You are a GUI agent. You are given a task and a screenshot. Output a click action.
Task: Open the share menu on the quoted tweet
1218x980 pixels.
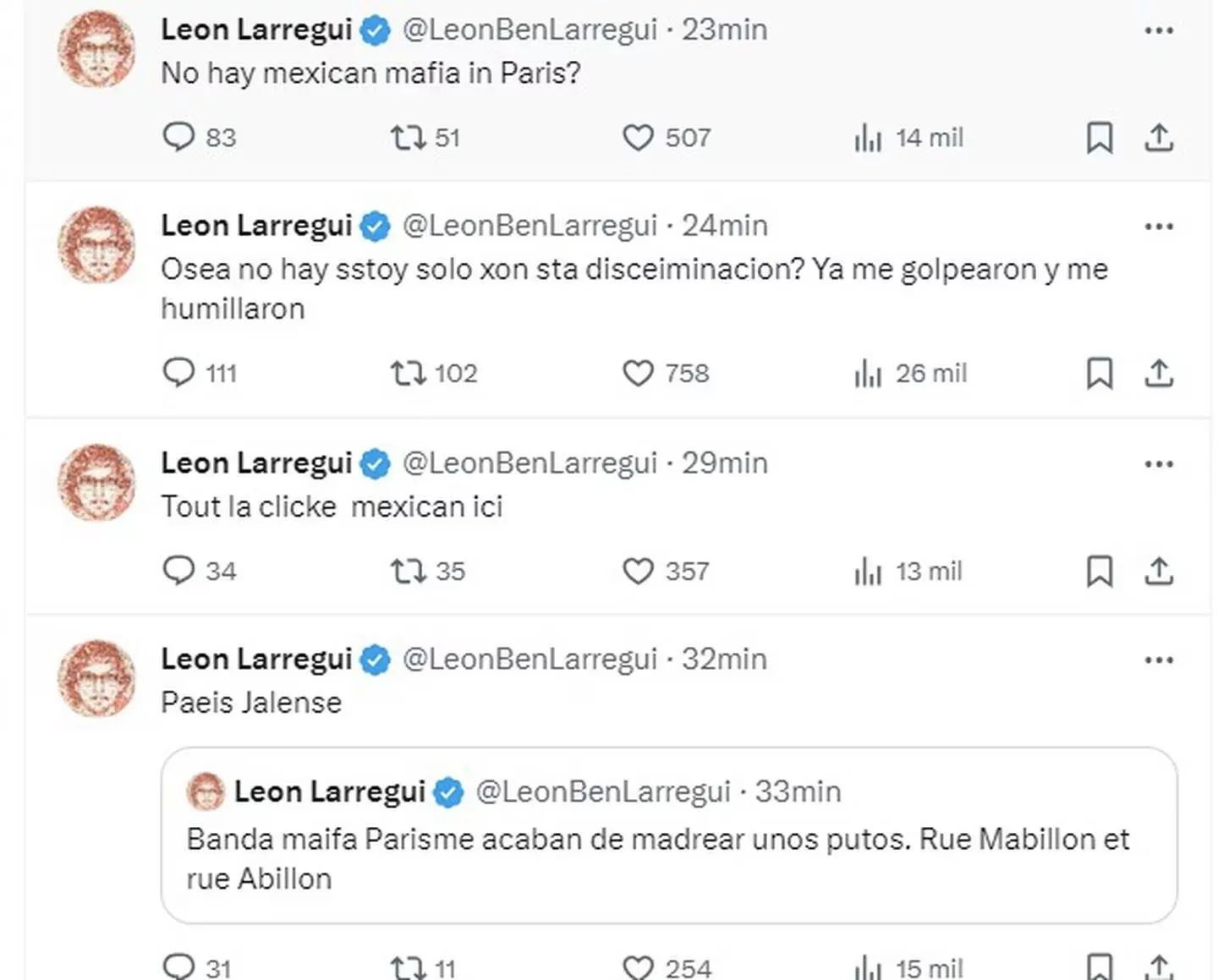(1160, 966)
